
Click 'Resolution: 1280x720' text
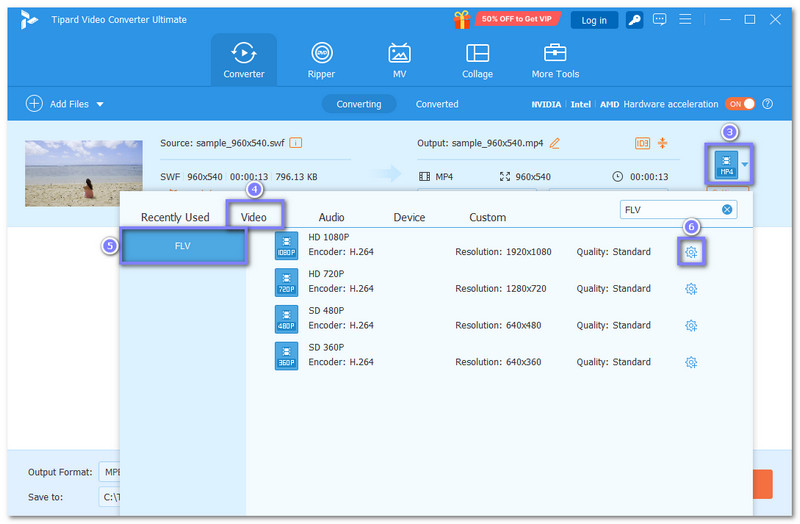click(501, 289)
